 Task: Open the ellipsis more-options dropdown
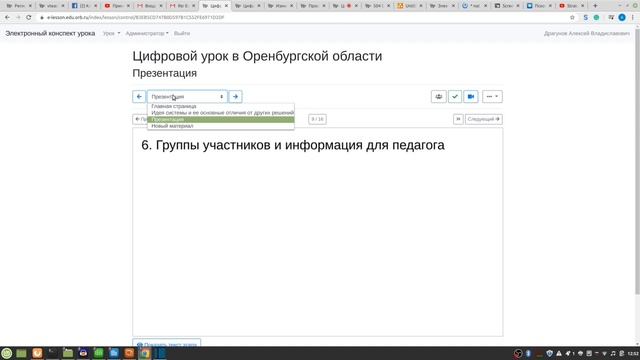click(492, 97)
